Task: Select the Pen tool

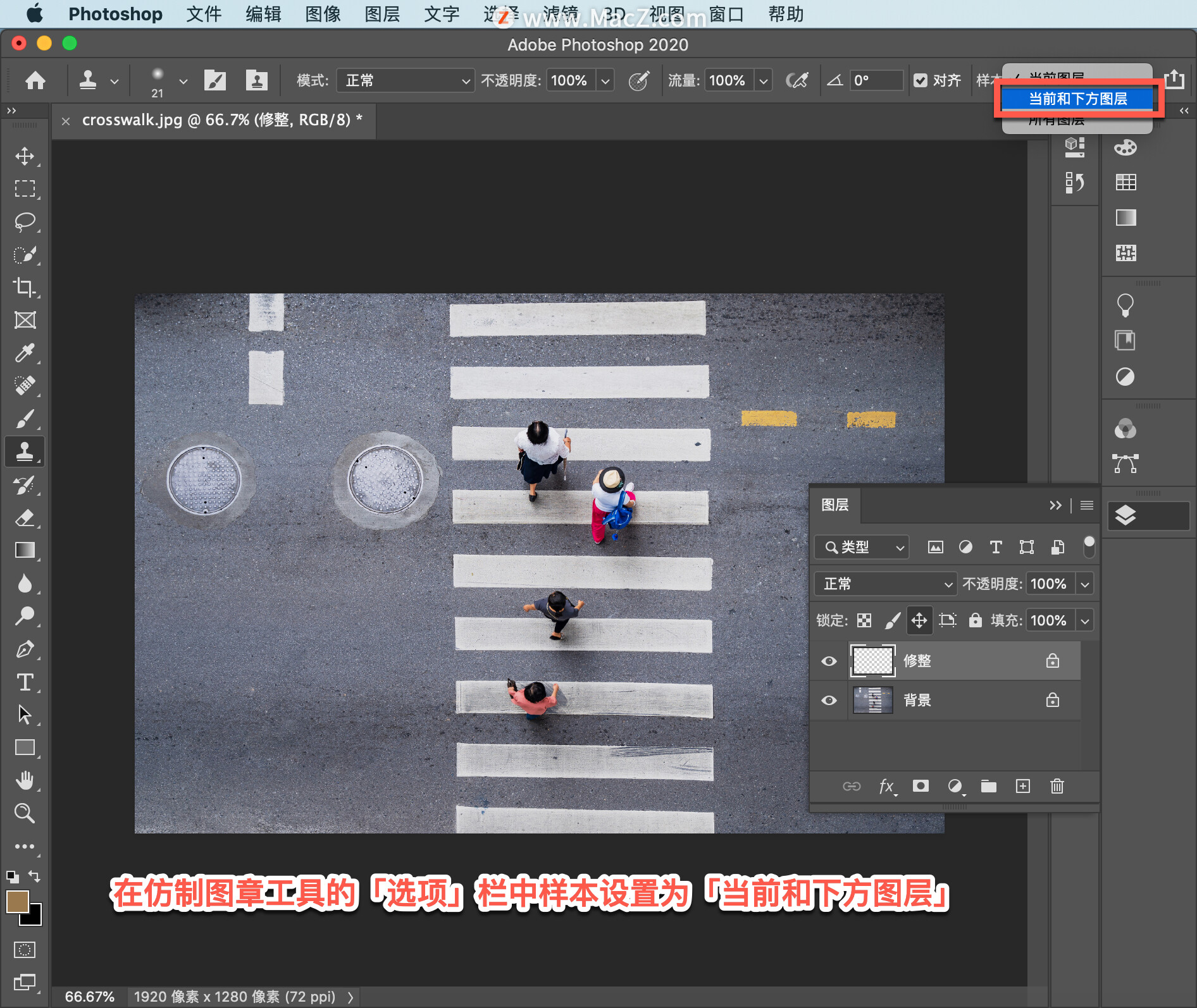Action: coord(25,649)
